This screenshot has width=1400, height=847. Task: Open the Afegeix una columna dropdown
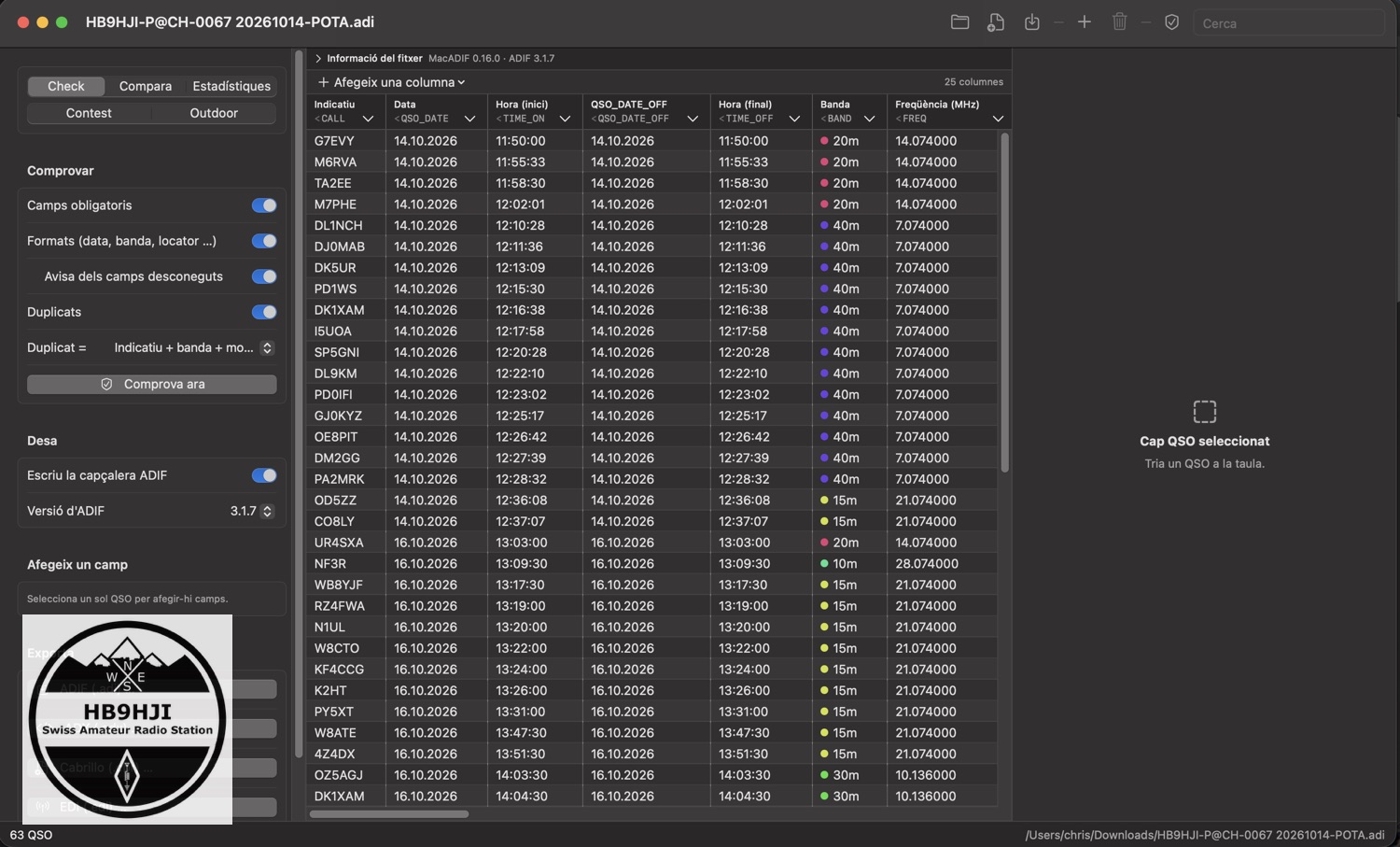[391, 82]
